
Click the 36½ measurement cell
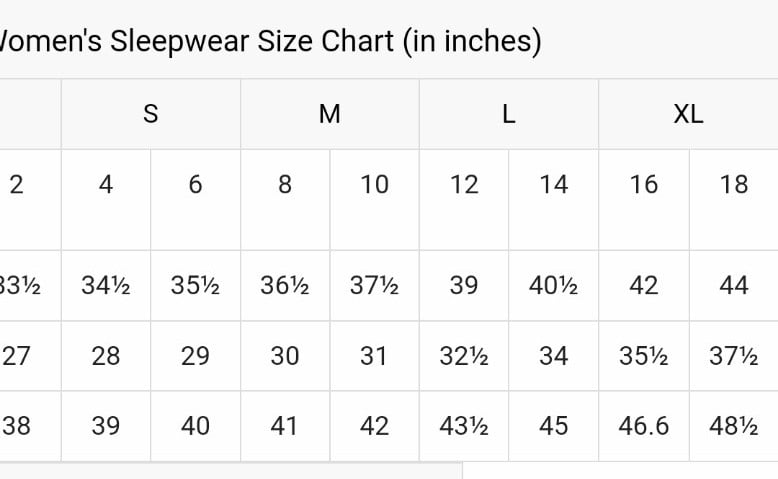click(285, 286)
